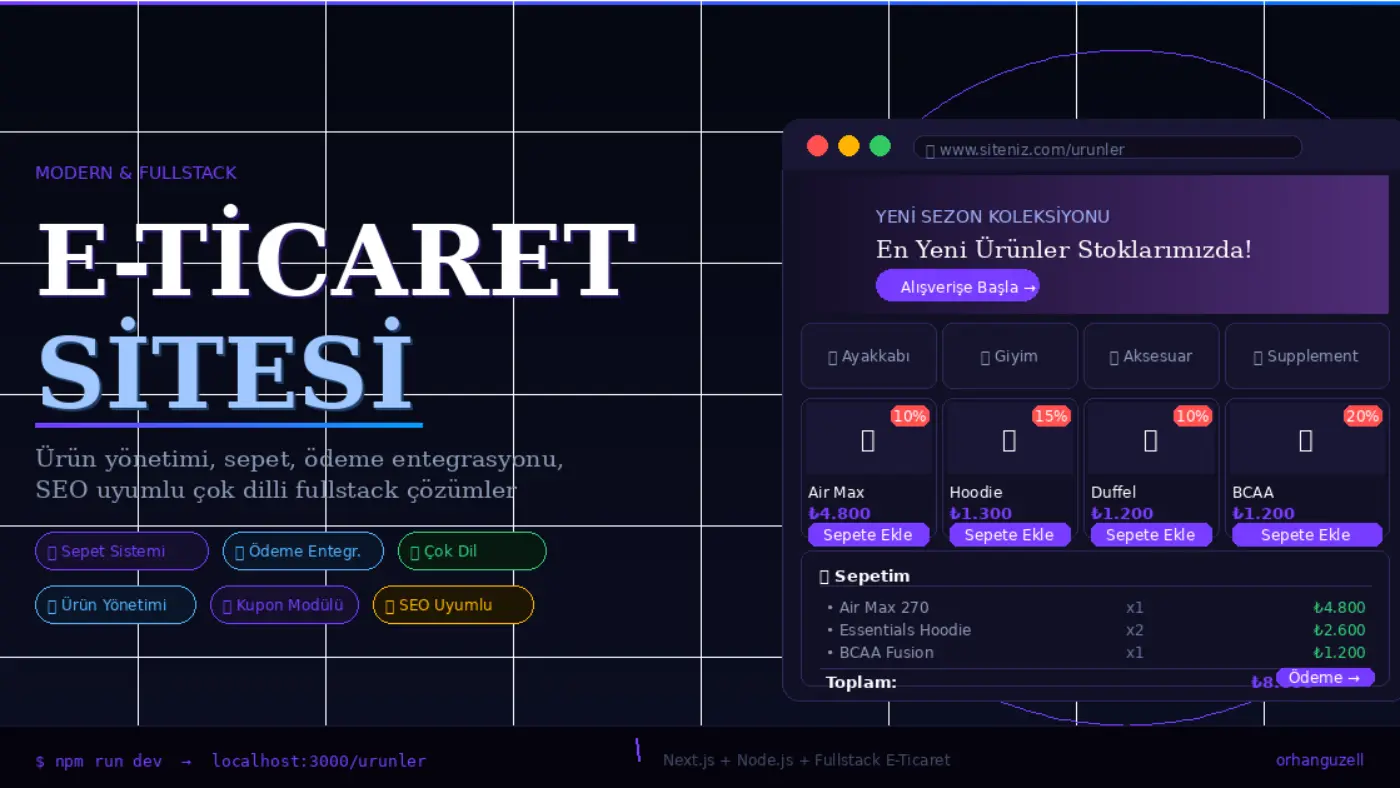Click the Alışverişe Başla button
Image resolution: width=1400 pixels, height=788 pixels.
pyautogui.click(x=958, y=286)
